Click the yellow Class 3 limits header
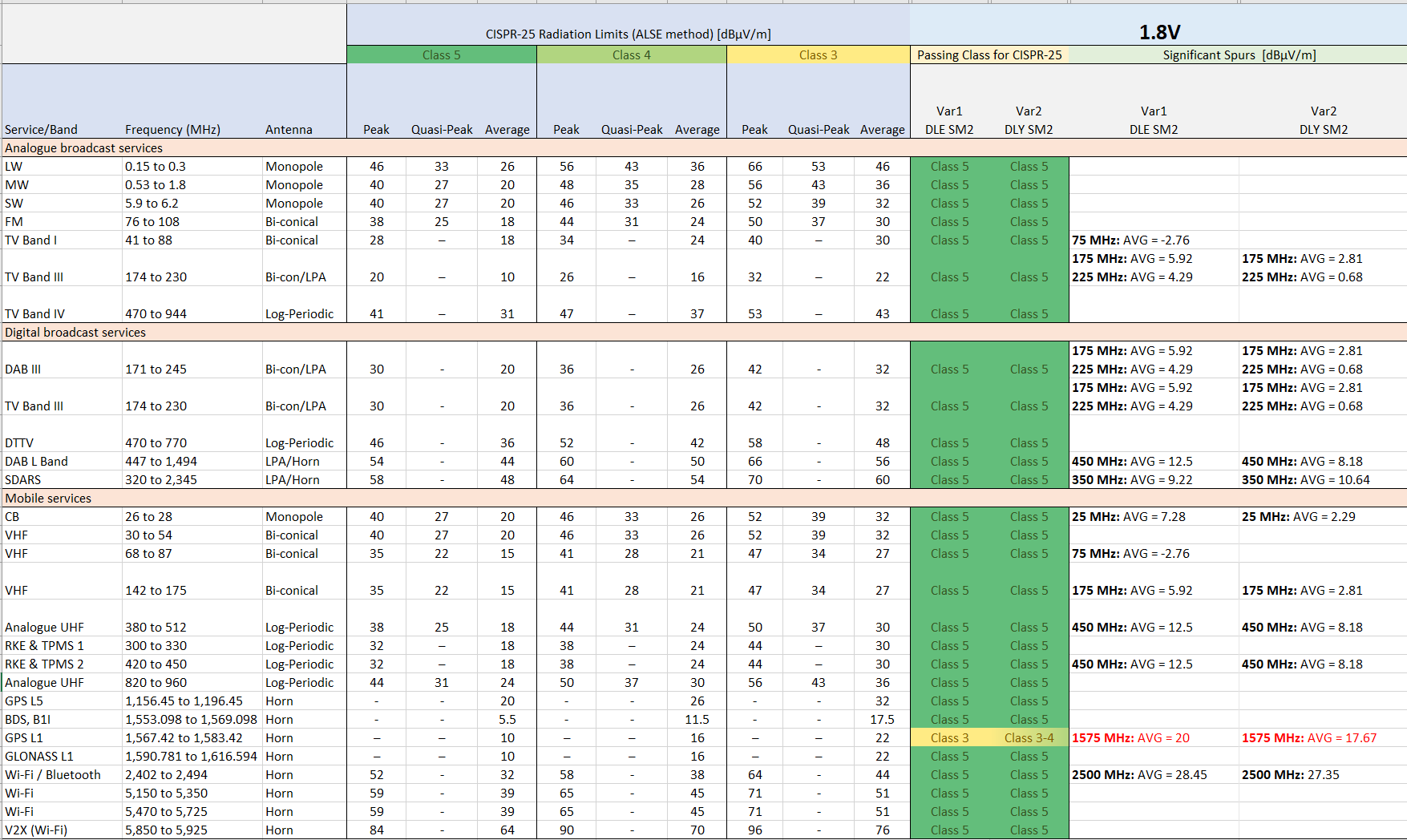 pyautogui.click(x=818, y=55)
